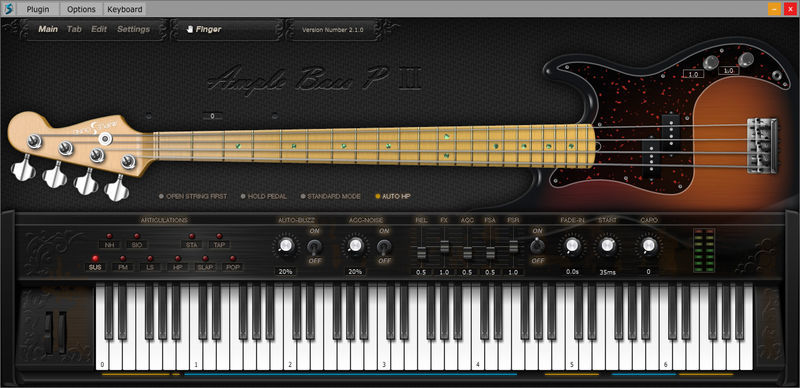Click the right modulation wheel
Viewport: 800px width, 388px height.
(x=62, y=333)
